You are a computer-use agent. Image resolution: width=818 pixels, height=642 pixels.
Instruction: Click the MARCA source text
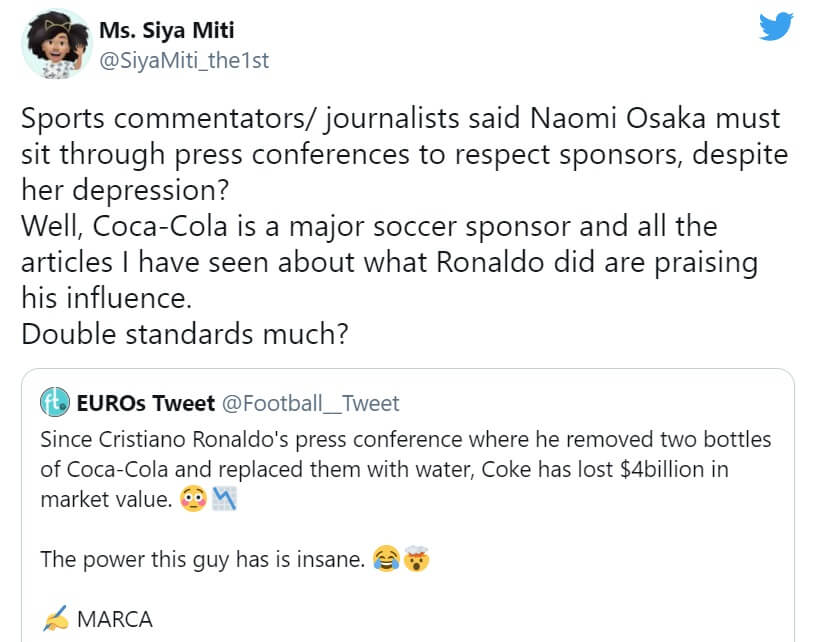coord(115,619)
